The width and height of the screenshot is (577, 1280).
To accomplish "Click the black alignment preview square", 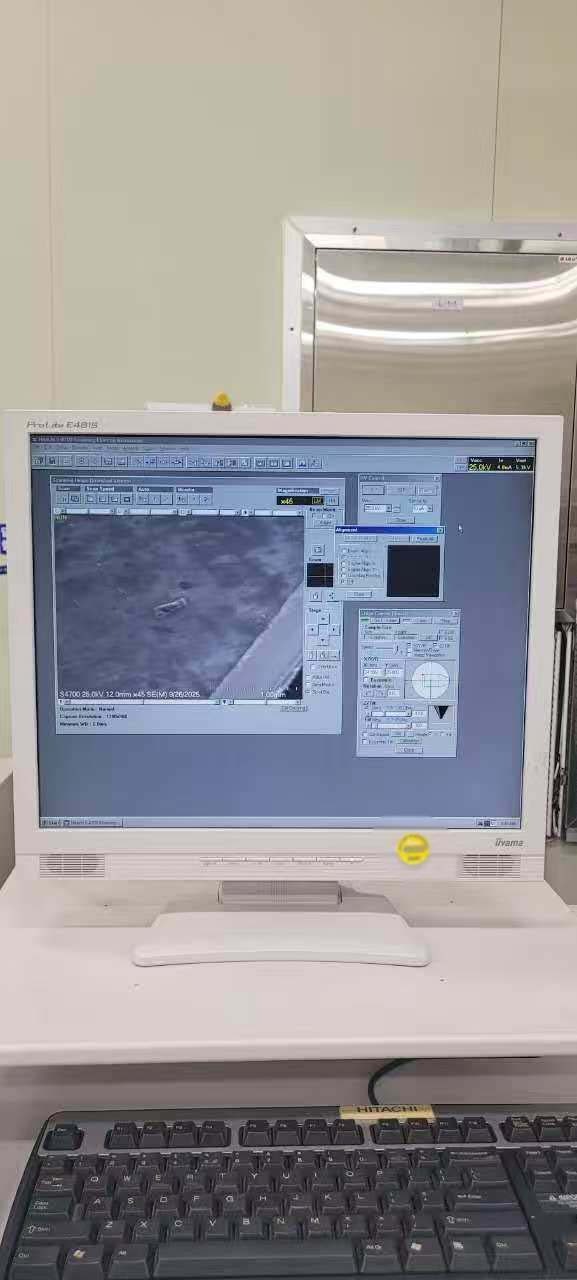I will coord(413,571).
